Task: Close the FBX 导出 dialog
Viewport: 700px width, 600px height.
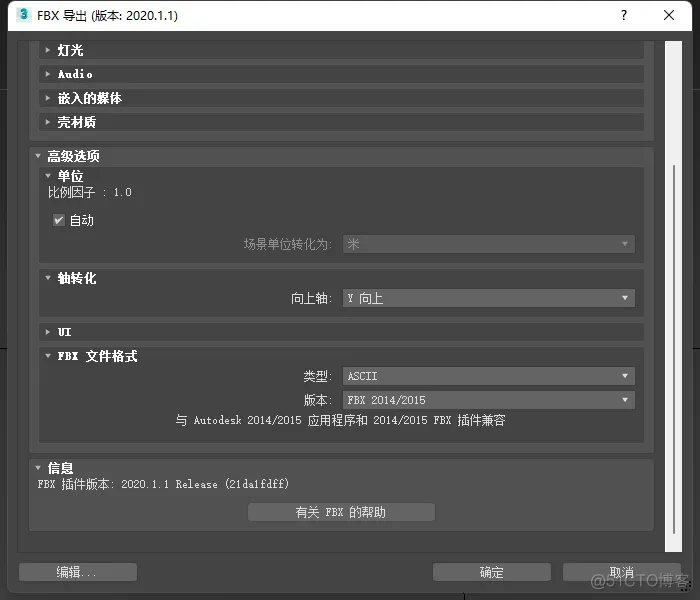Action: (669, 15)
